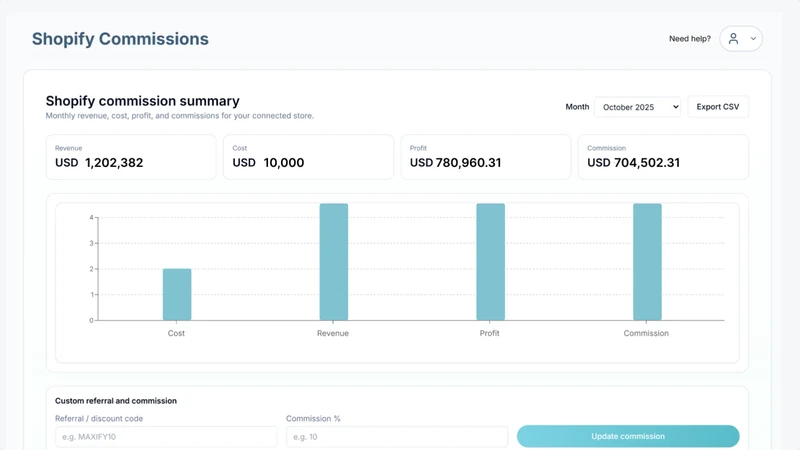Click the Revenue bar in chart
The image size is (800, 450).
tap(334, 262)
